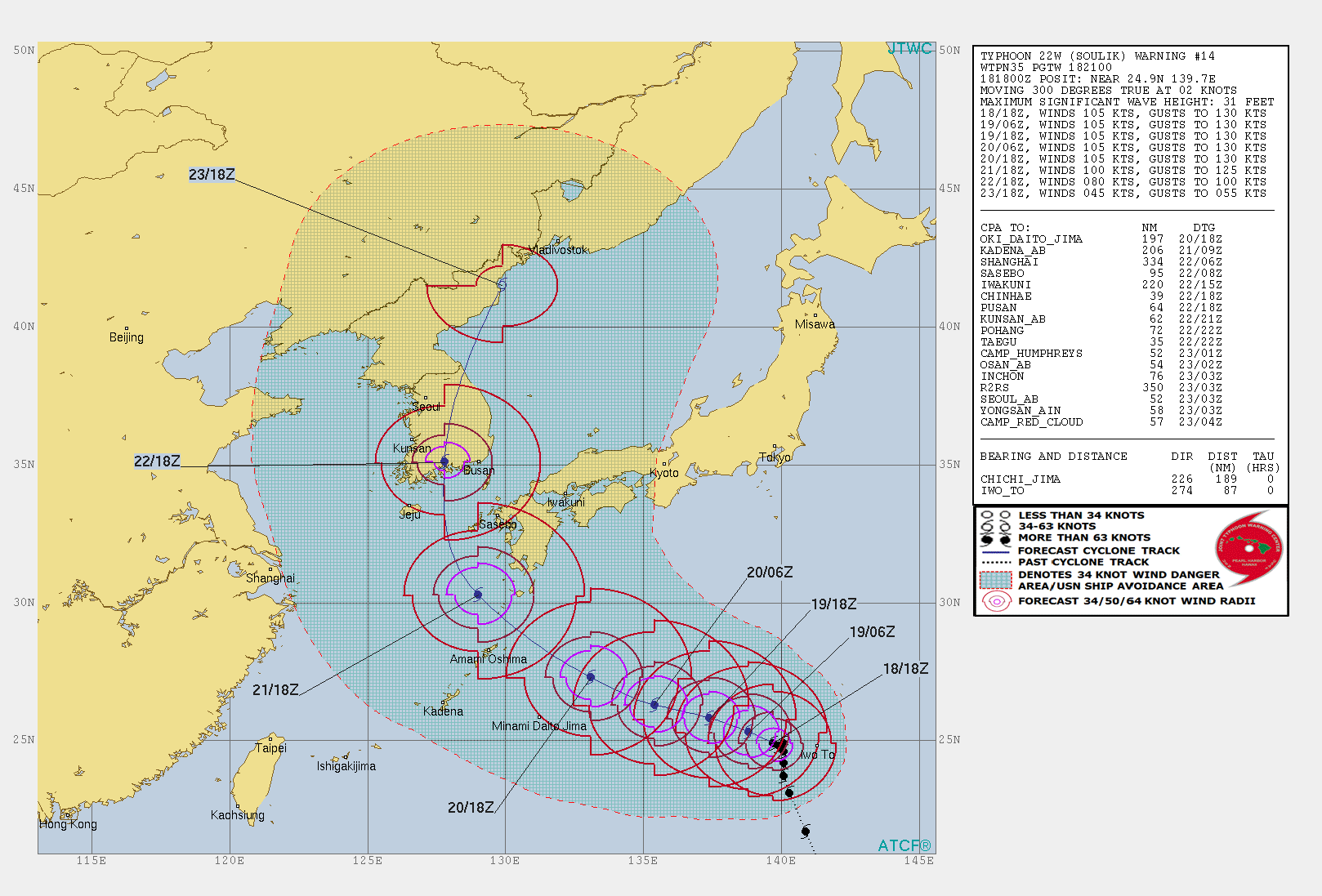Click the Minami Daito Jima label
1322x896 pixels.
point(539,726)
